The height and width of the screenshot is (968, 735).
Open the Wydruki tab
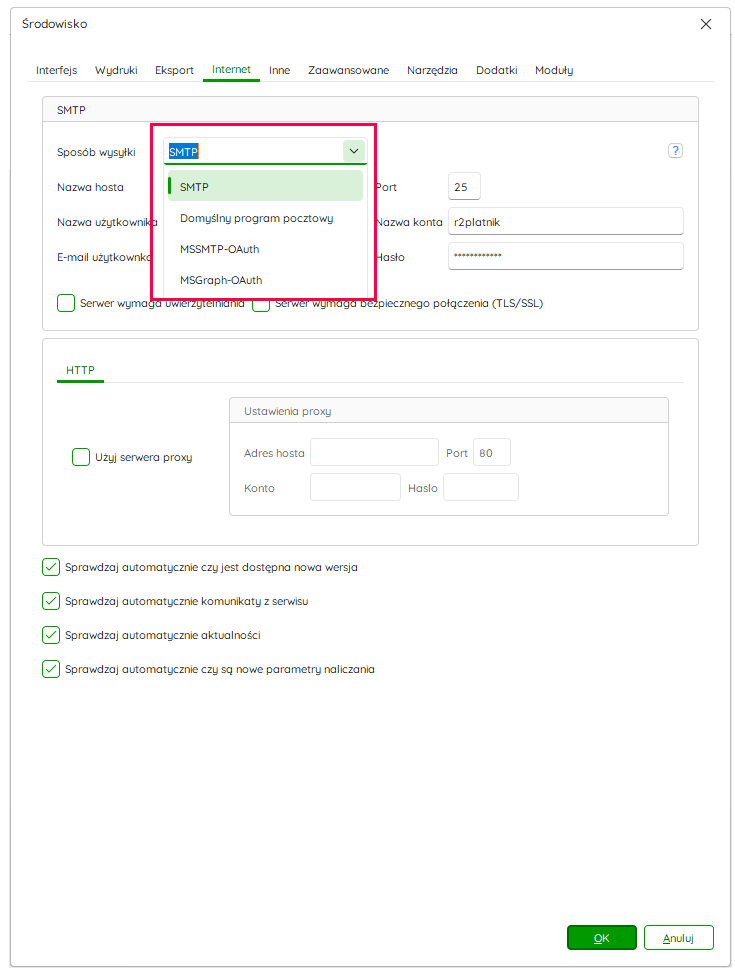tap(116, 70)
